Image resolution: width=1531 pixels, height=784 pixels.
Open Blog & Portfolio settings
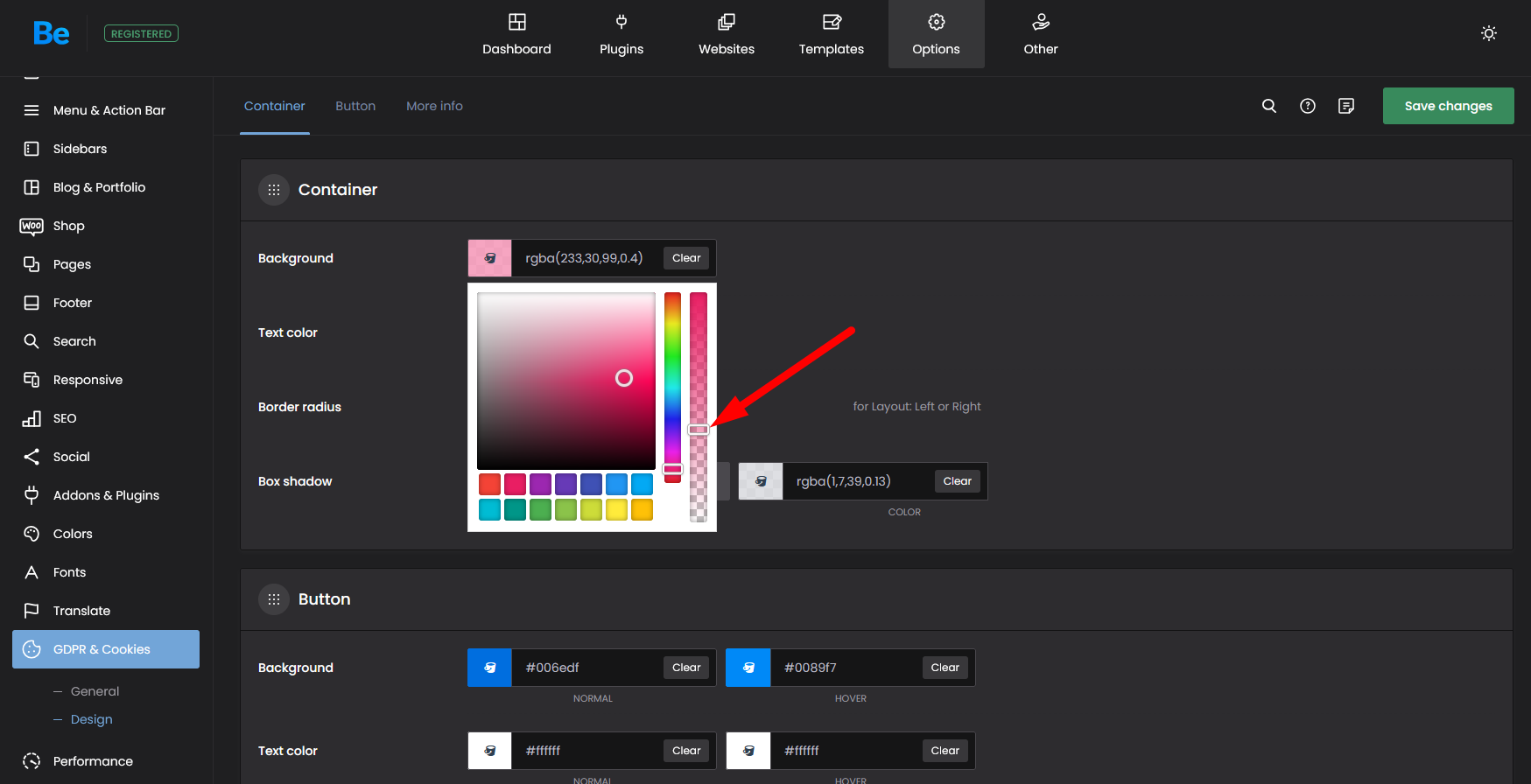[x=106, y=187]
